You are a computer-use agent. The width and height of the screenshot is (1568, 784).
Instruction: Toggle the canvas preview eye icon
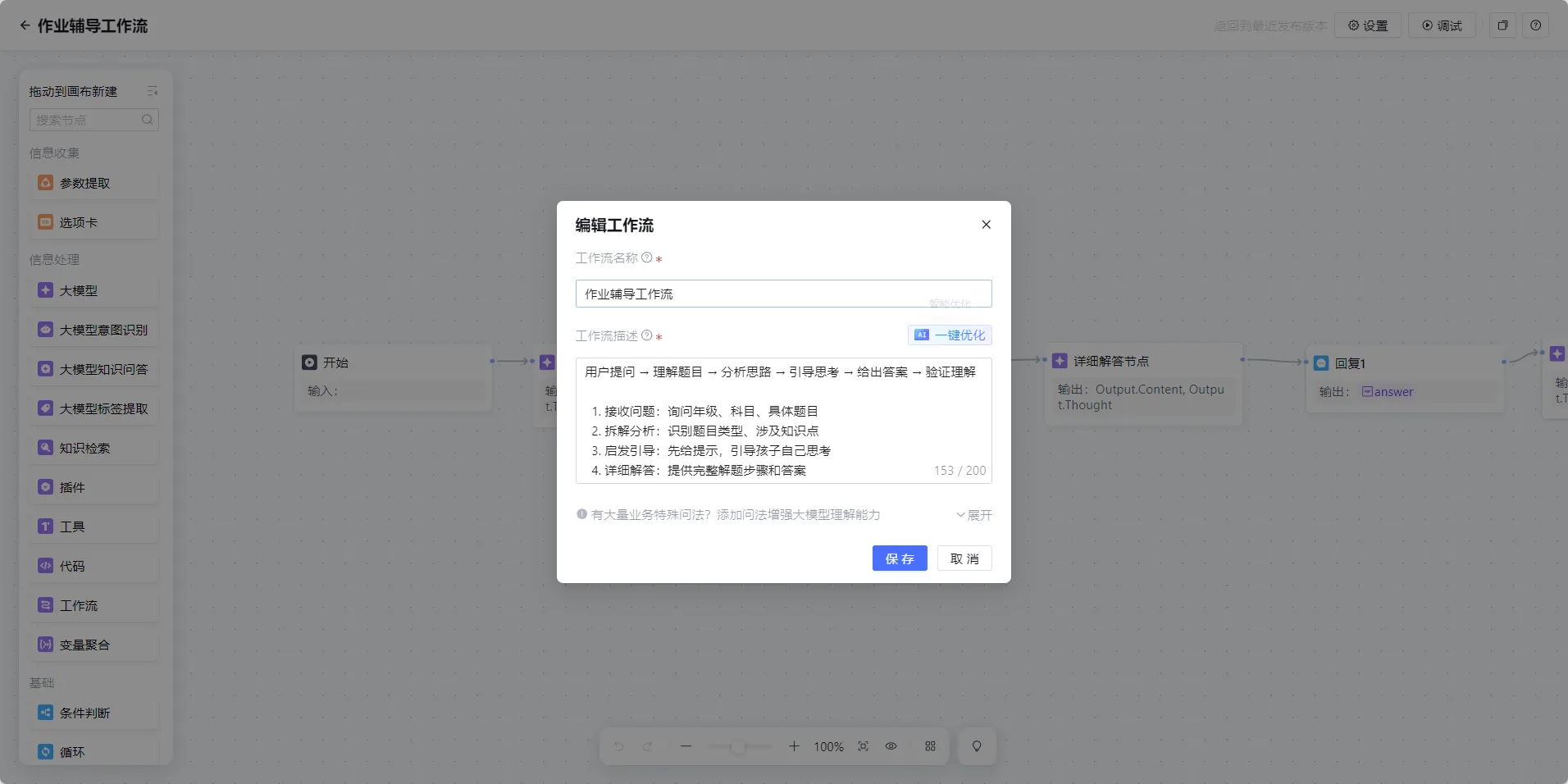pos(891,746)
